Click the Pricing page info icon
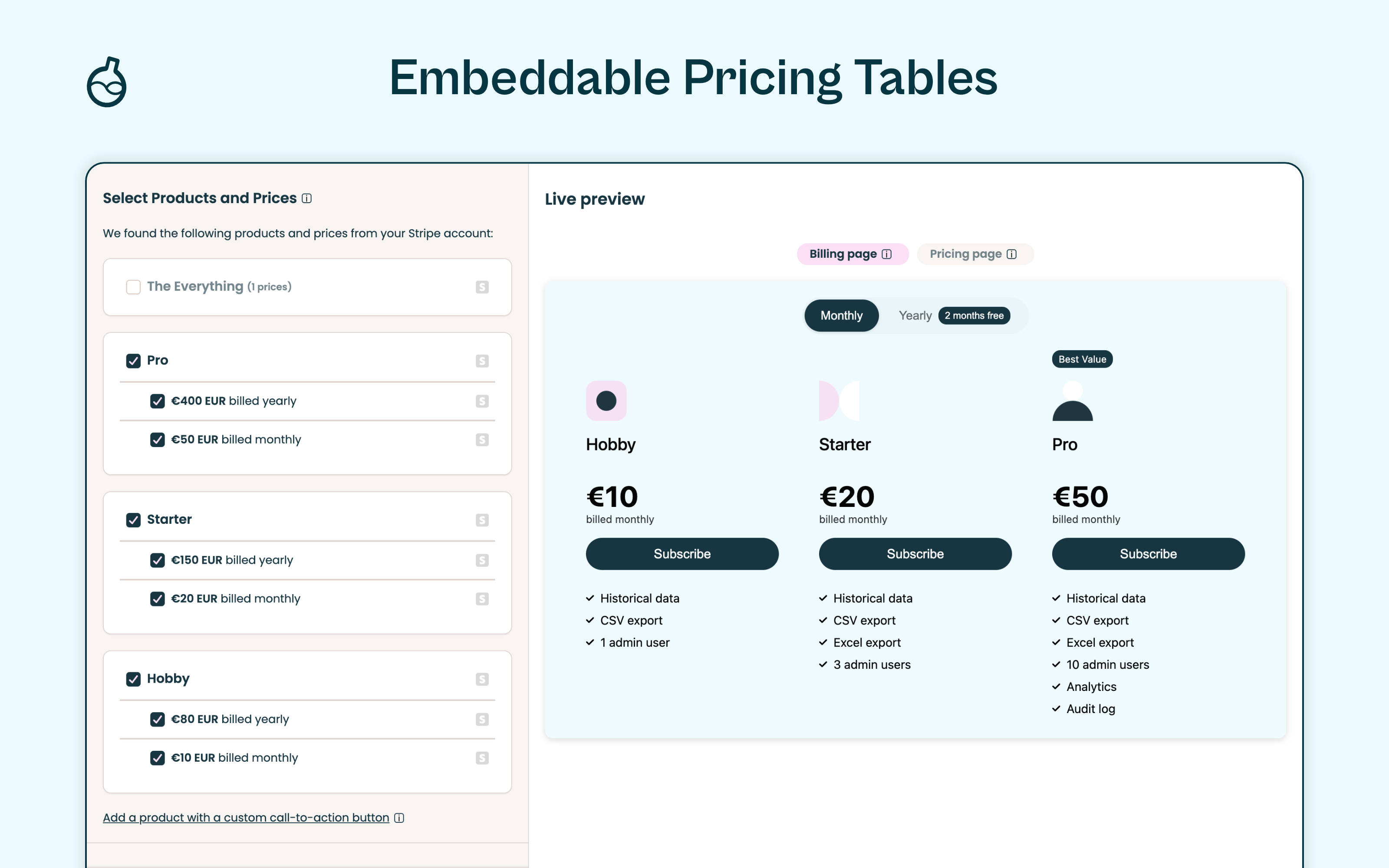This screenshot has height=868, width=1389. pyautogui.click(x=1012, y=254)
